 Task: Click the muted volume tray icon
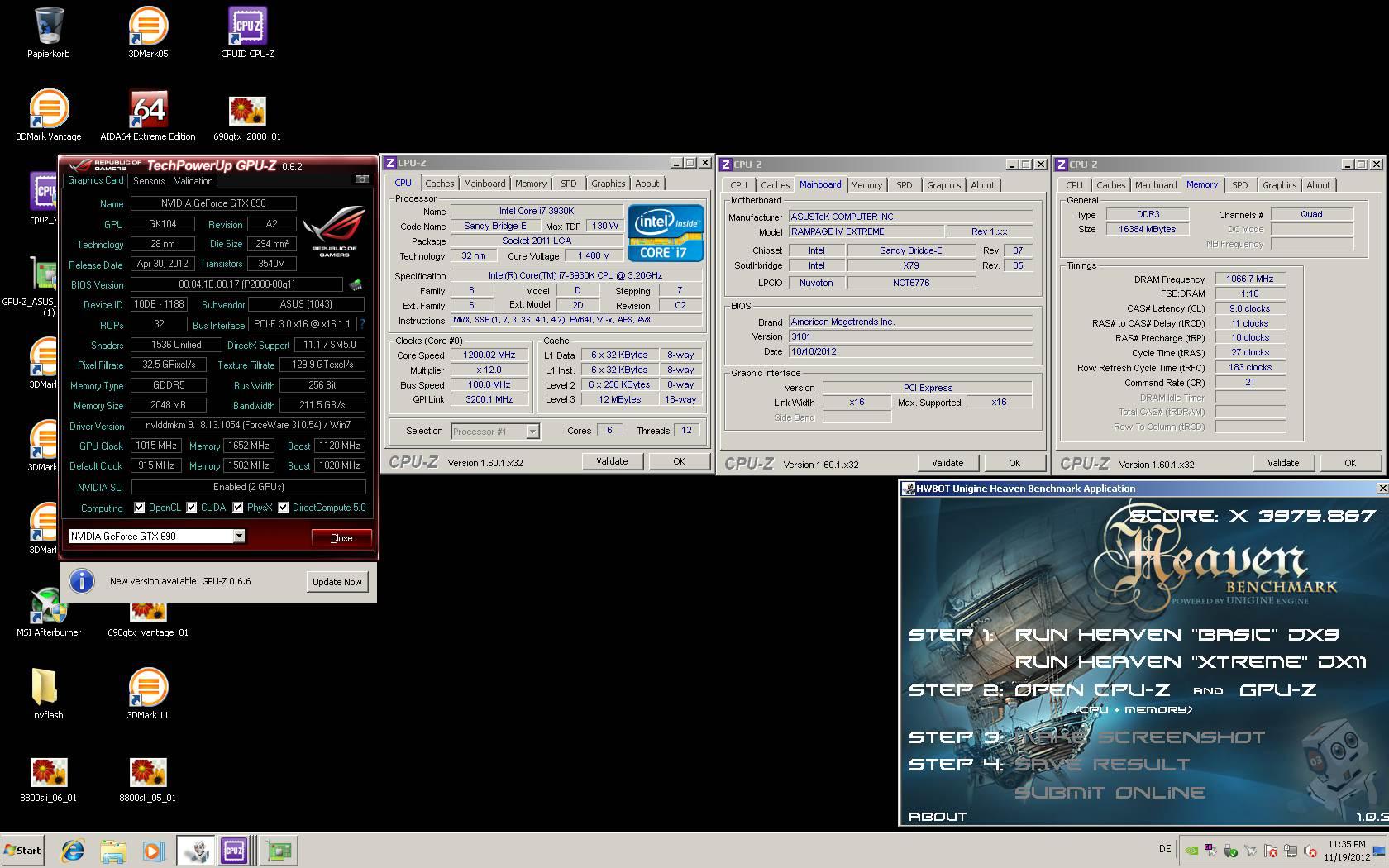(x=1311, y=850)
